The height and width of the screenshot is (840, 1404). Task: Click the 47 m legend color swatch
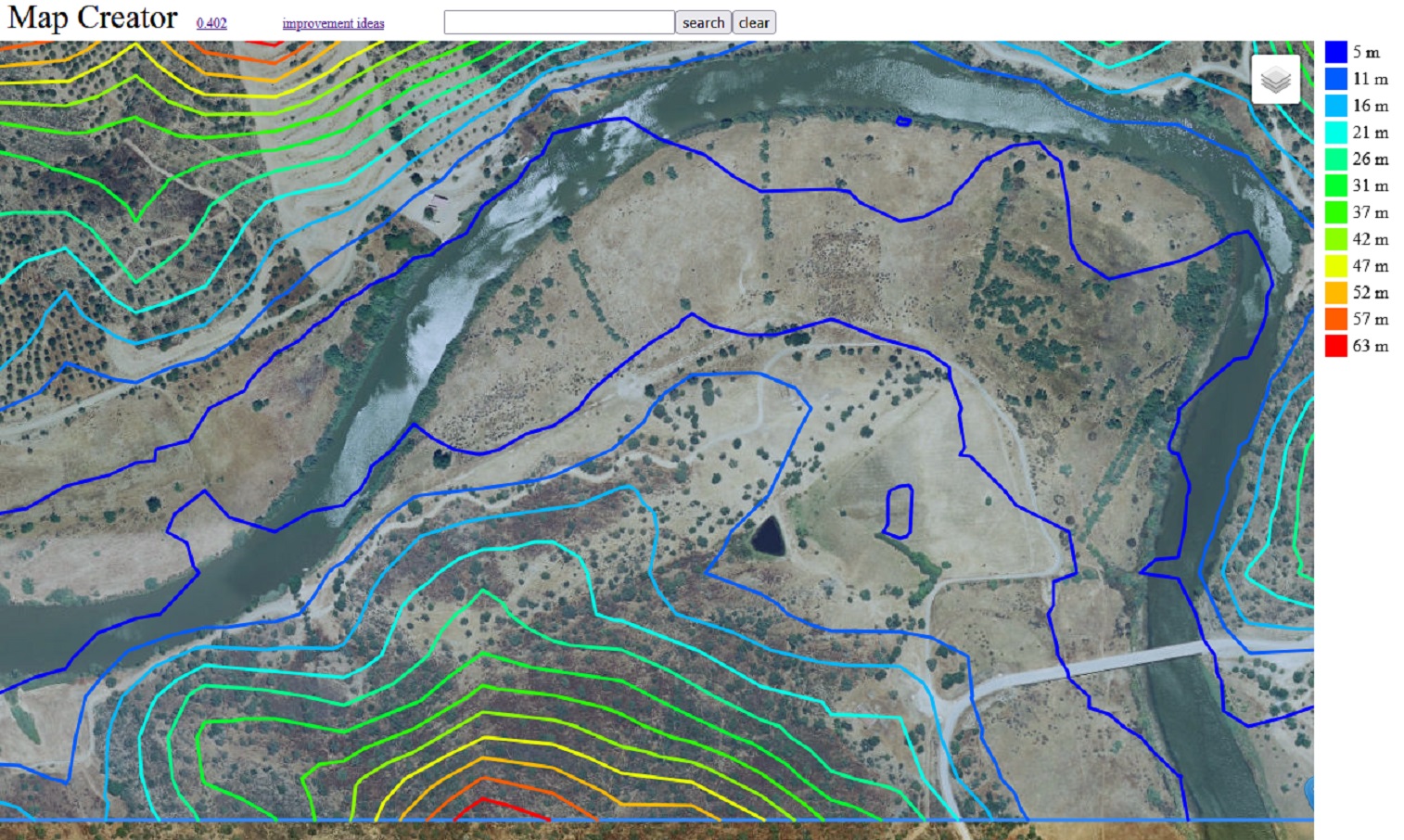1335,266
